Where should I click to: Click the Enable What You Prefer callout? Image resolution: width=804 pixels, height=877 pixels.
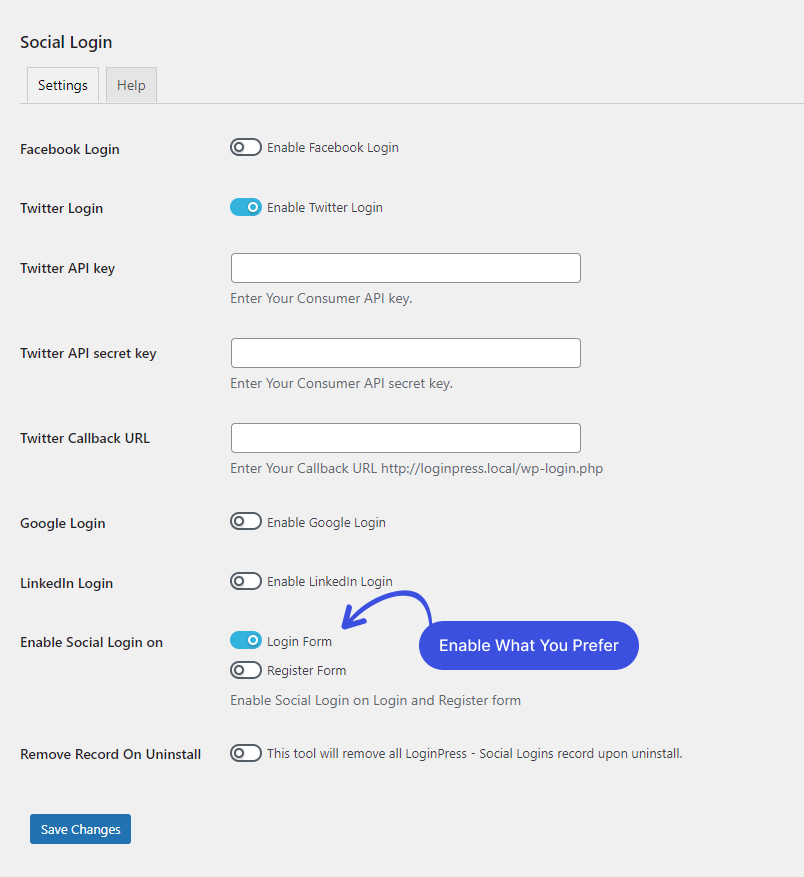(x=529, y=645)
